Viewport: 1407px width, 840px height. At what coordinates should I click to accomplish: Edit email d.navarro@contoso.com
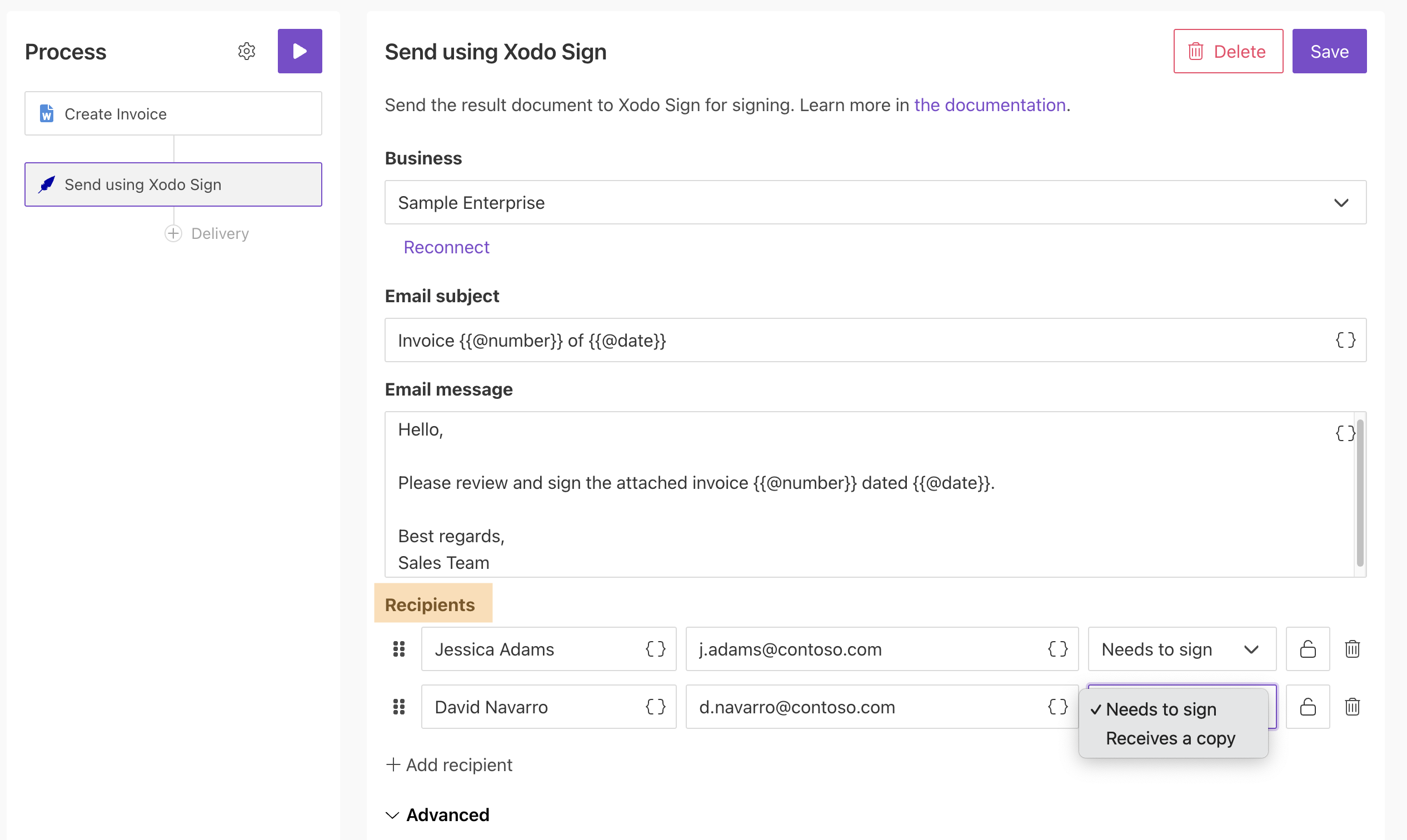(x=881, y=707)
